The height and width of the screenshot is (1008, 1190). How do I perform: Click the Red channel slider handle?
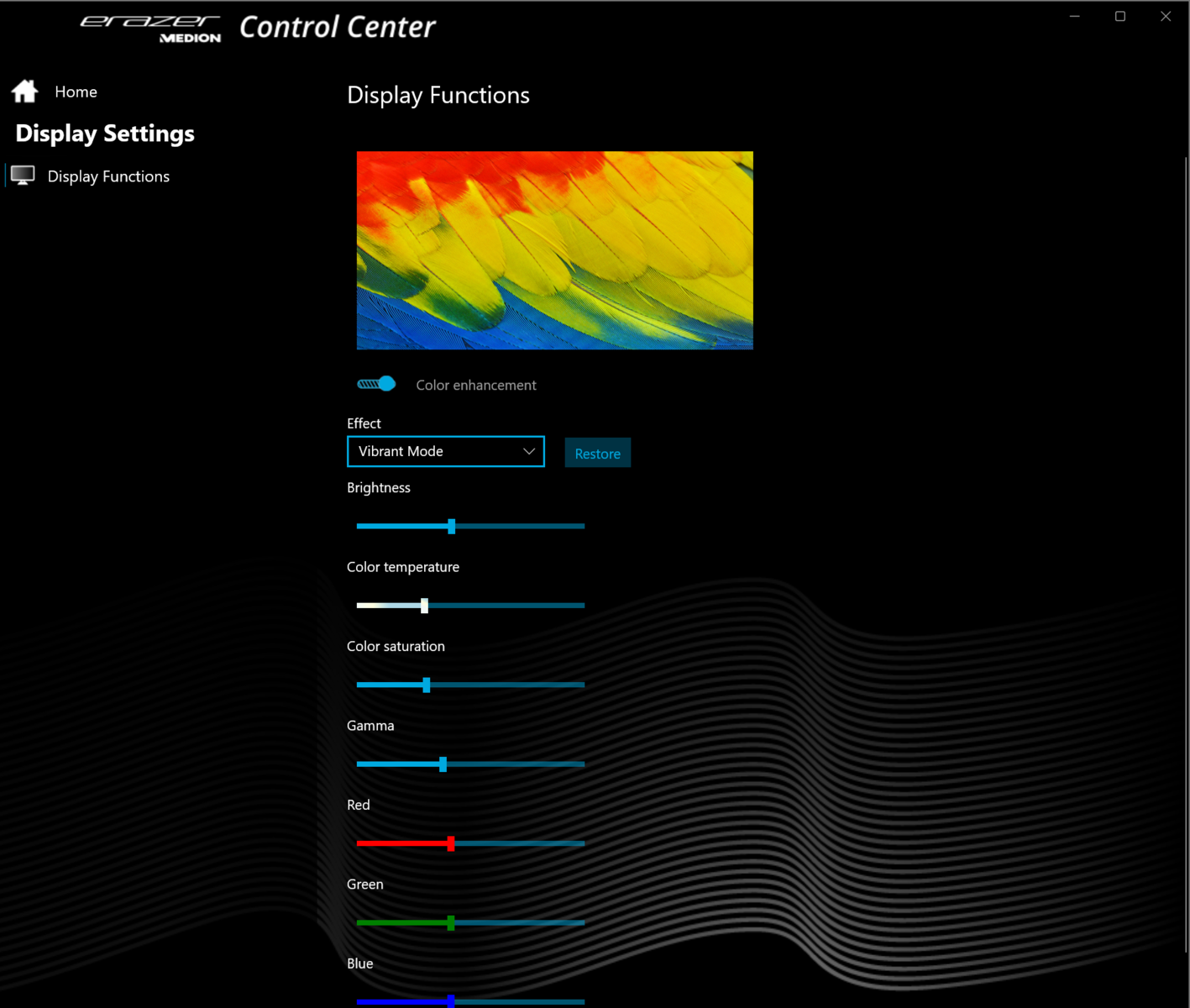point(451,843)
